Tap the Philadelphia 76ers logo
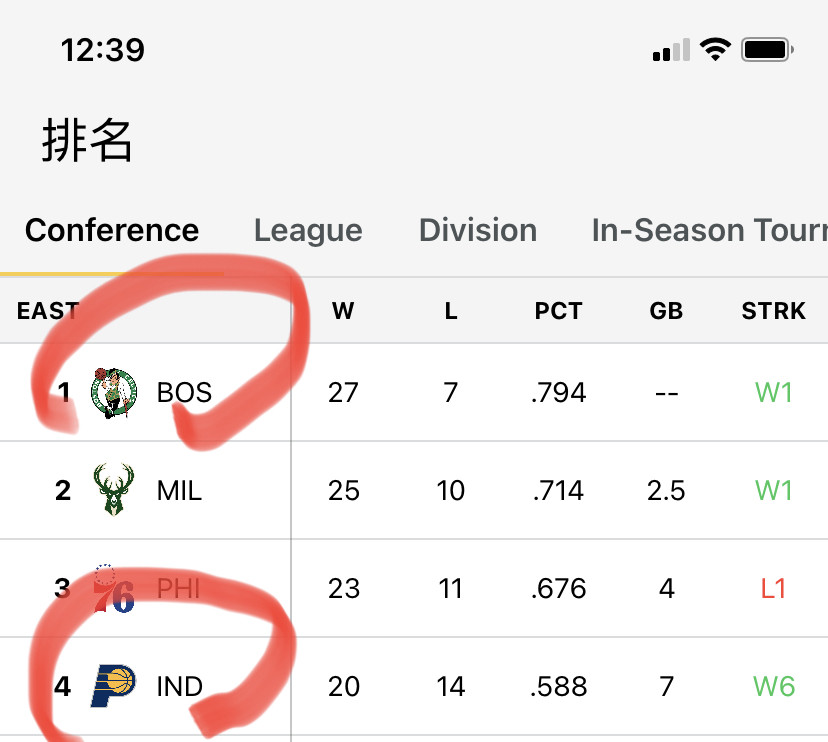 (114, 588)
